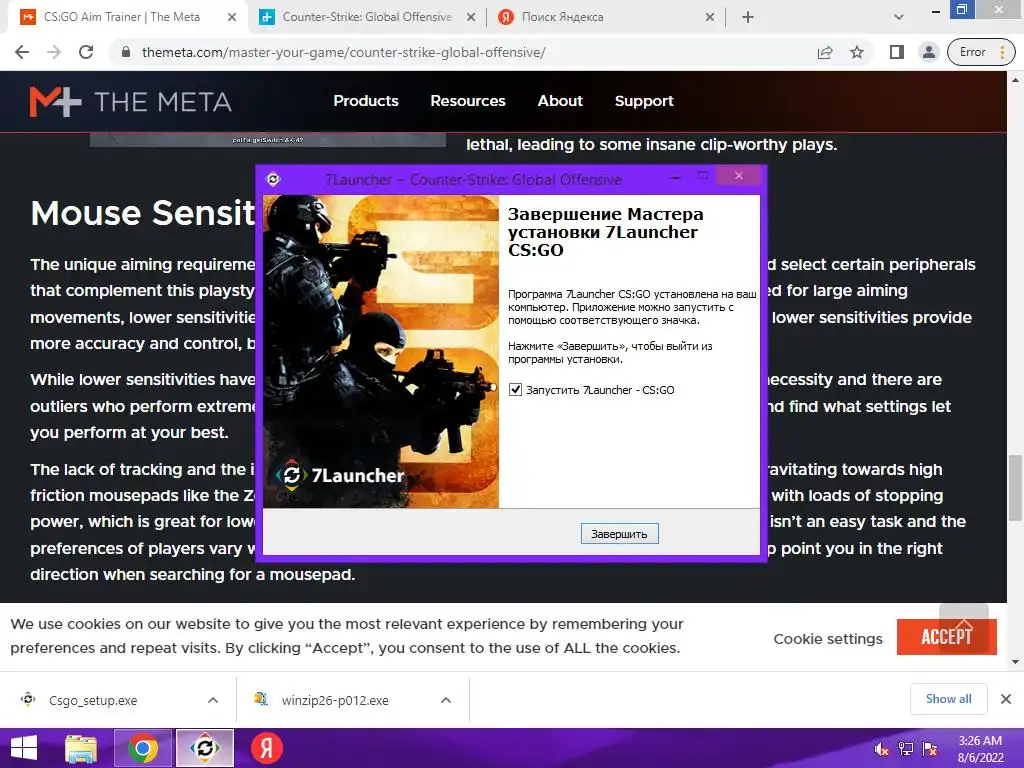The height and width of the screenshot is (768, 1024).
Task: Click Action Center flag icon in tray
Action: click(x=930, y=749)
